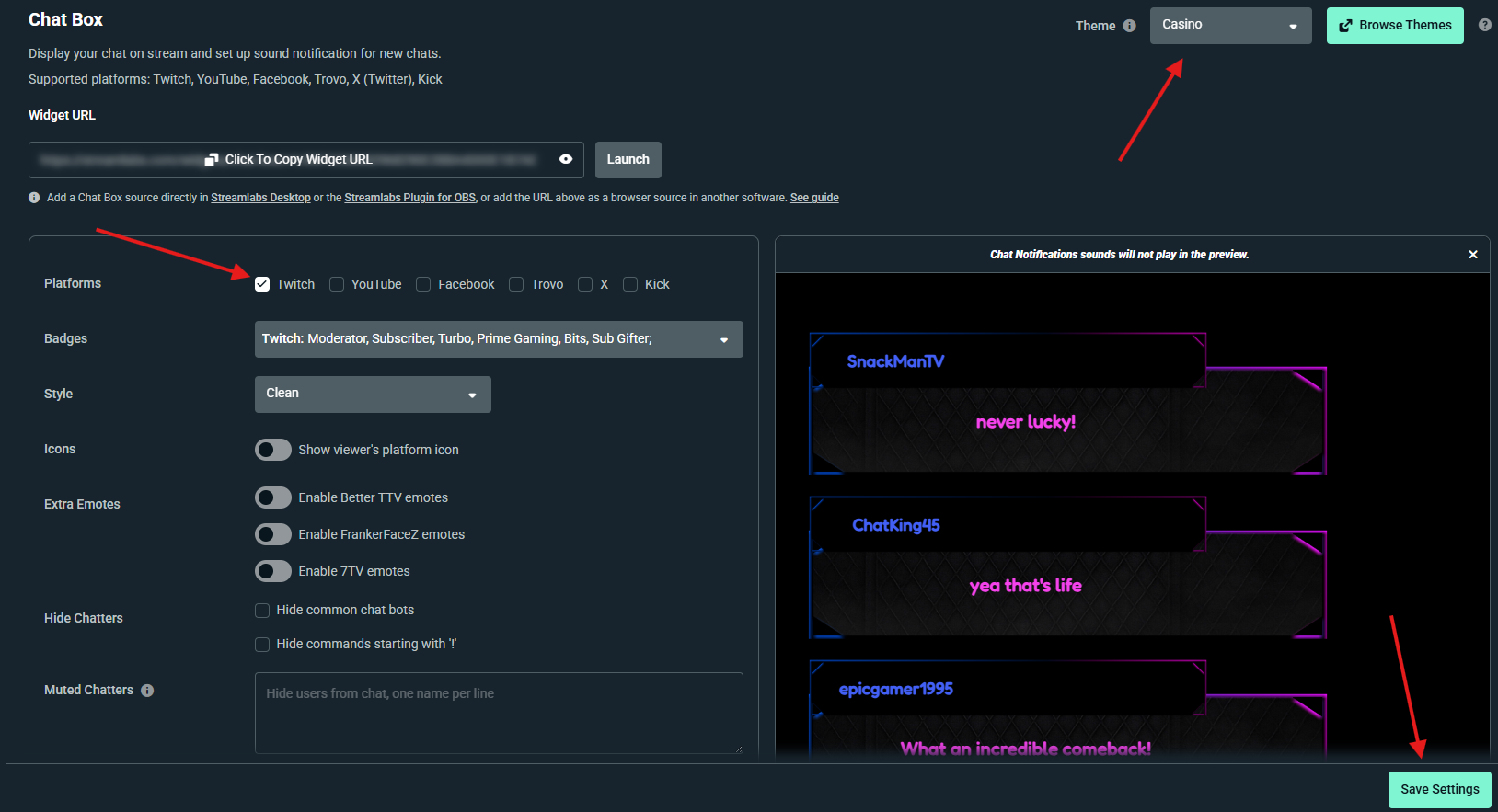
Task: Click the epicgamer1995 username in preview
Action: (896, 689)
